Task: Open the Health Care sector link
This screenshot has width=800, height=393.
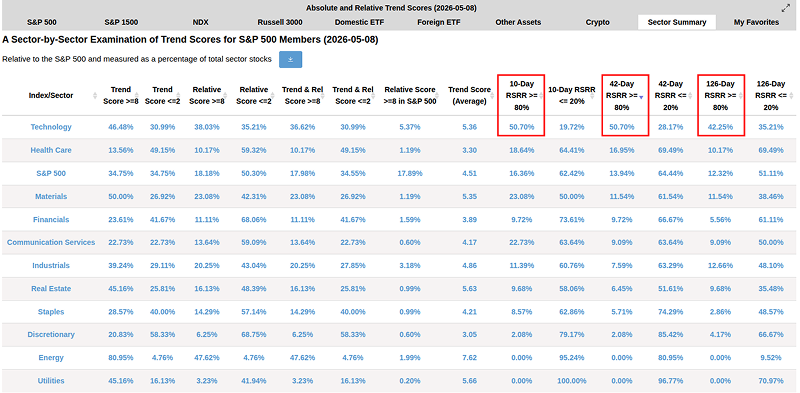Action: (x=51, y=150)
